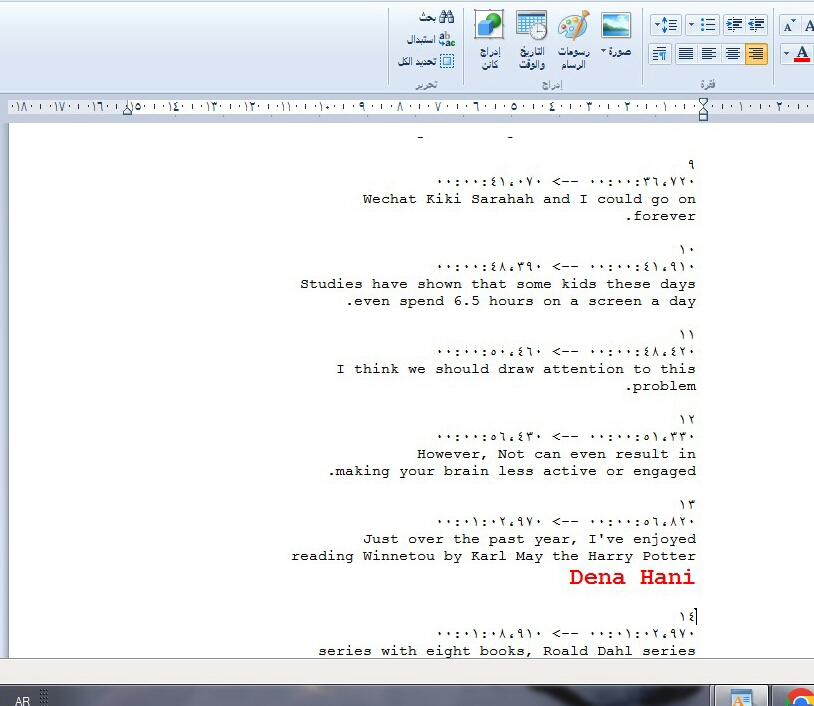The width and height of the screenshot is (814, 706).
Task: Click line 'series with eight books, Roald Dahl series'
Action: (x=507, y=651)
